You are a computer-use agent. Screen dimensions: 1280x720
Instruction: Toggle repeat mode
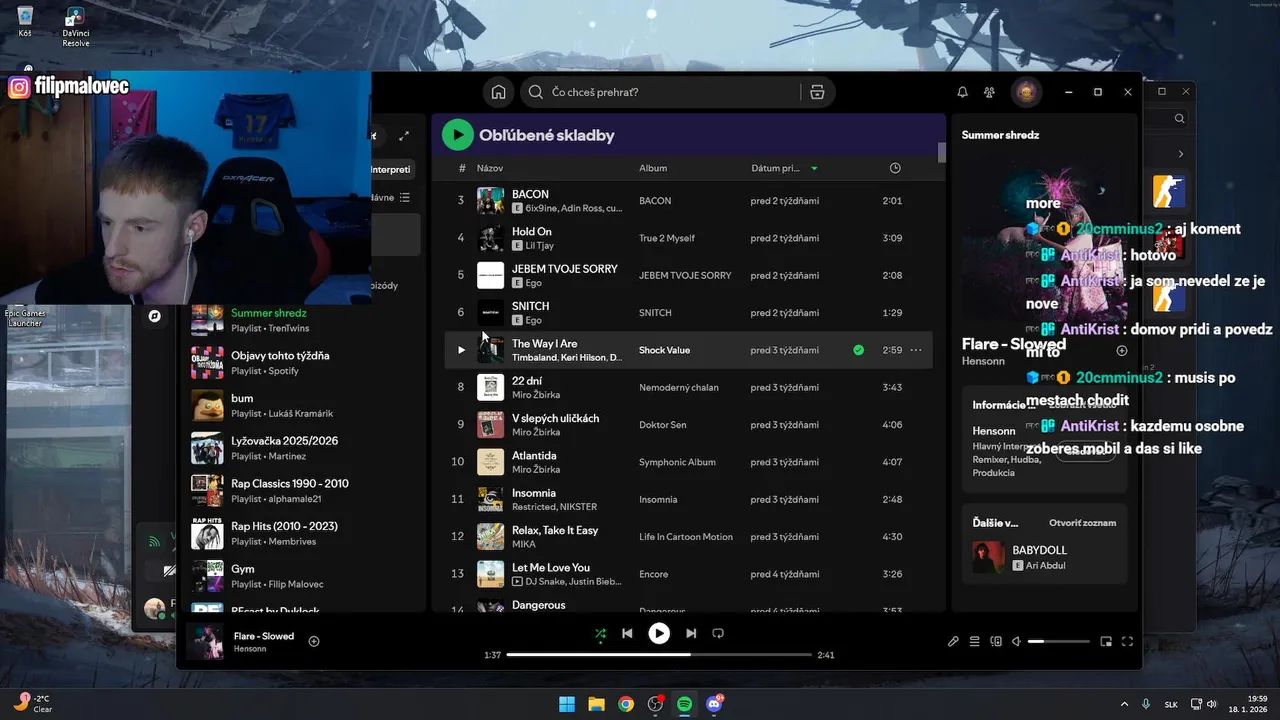click(718, 633)
